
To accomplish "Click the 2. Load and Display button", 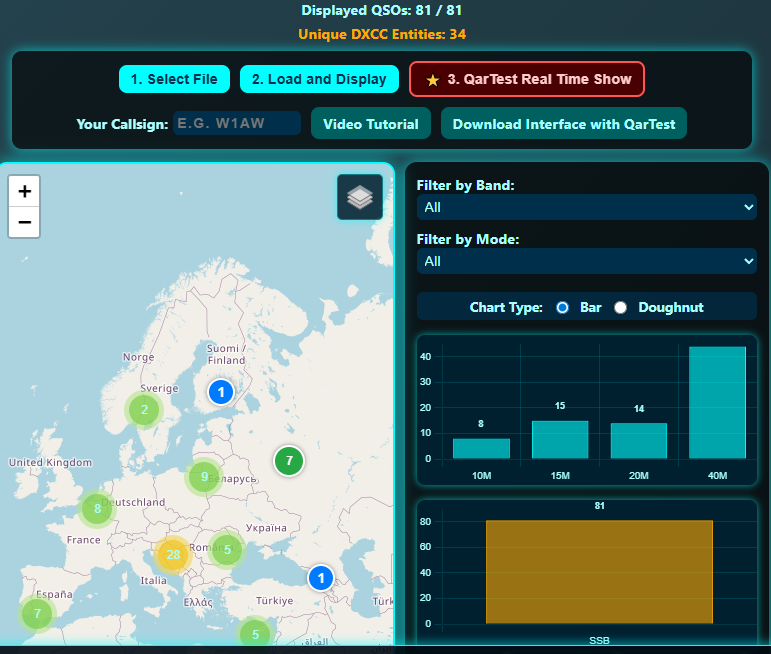I will [x=319, y=79].
